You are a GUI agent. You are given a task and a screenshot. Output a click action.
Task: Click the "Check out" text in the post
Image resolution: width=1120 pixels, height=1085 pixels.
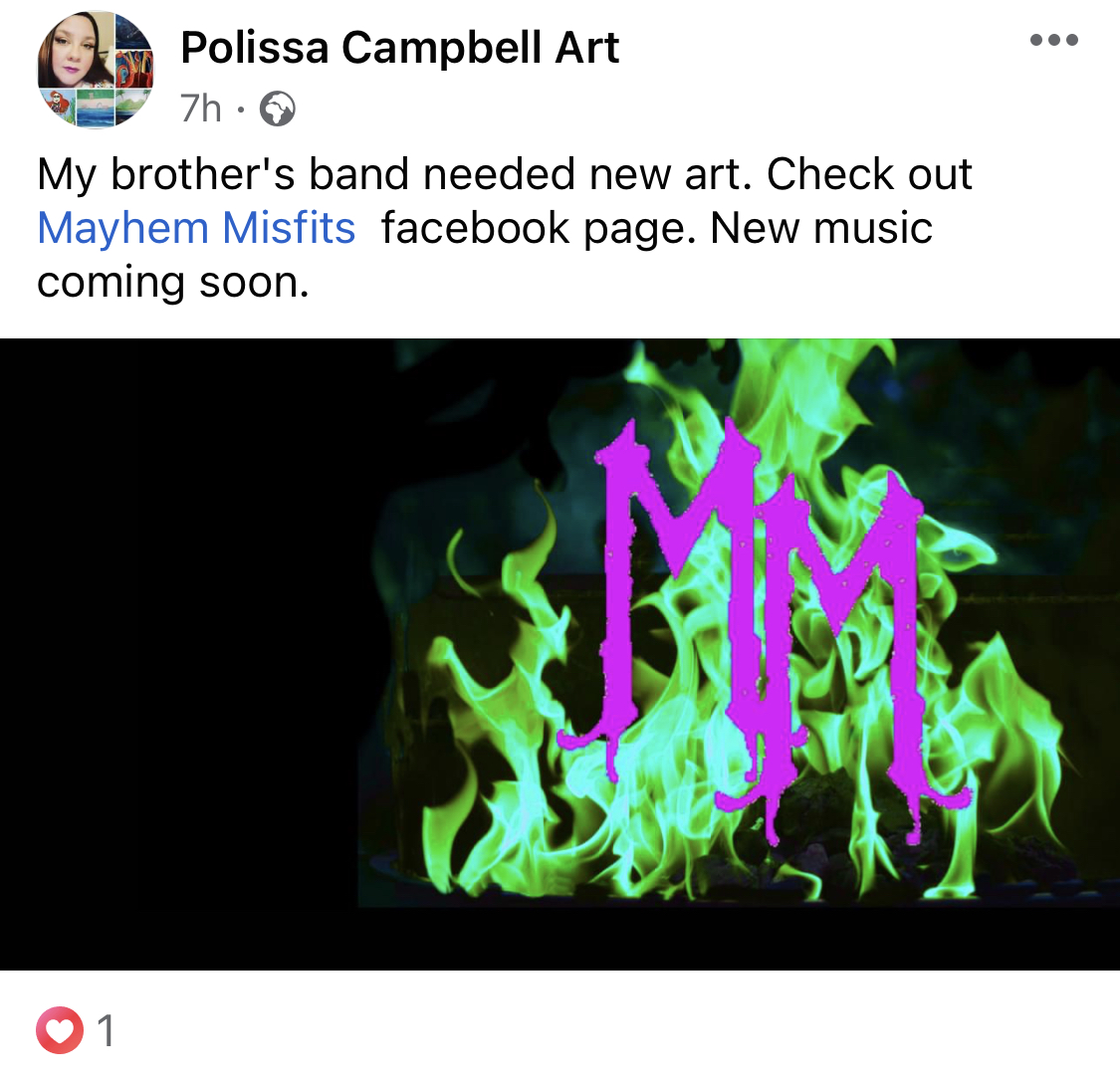(x=868, y=173)
